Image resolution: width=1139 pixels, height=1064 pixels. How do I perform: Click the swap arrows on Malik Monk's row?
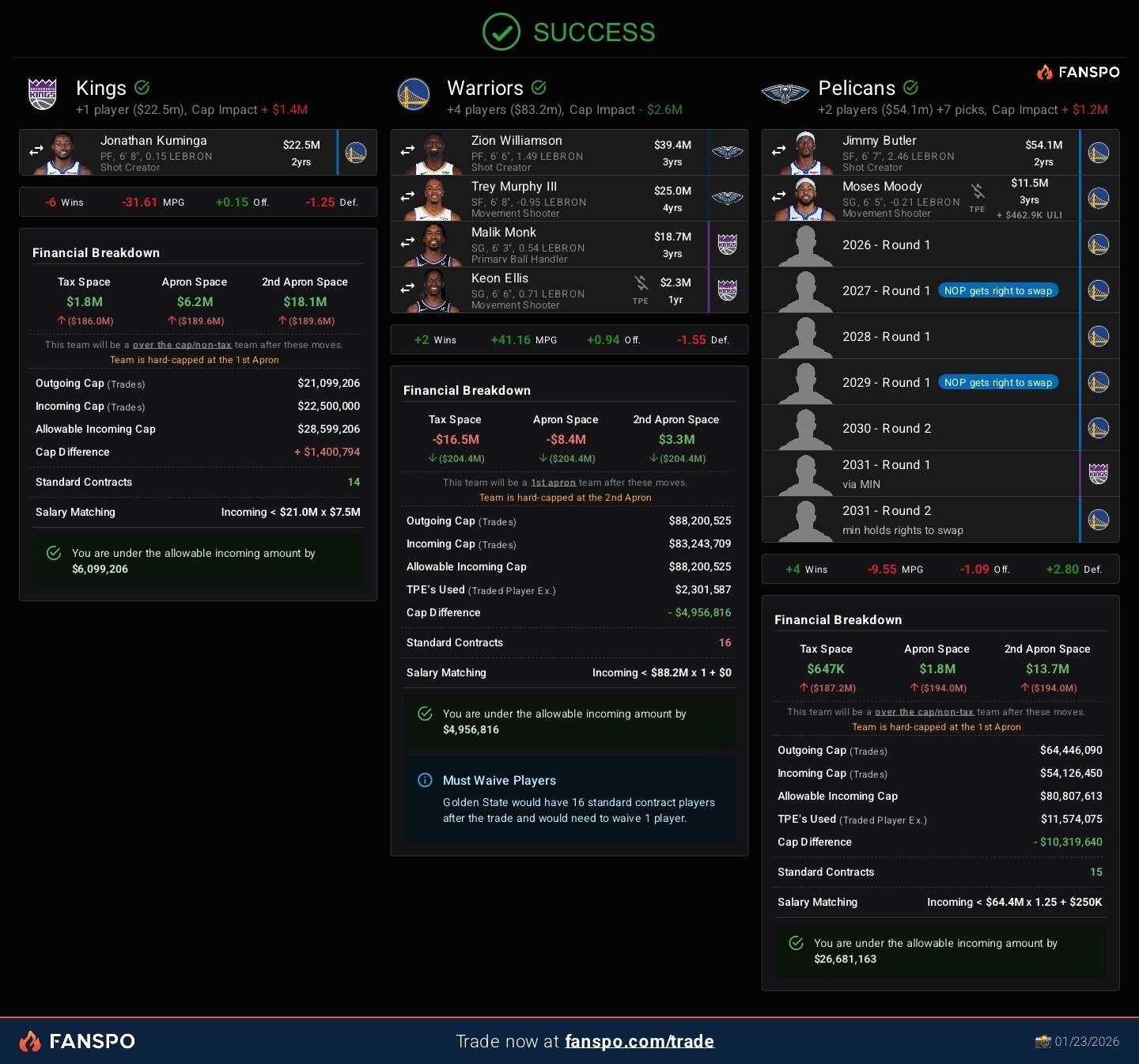[407, 242]
